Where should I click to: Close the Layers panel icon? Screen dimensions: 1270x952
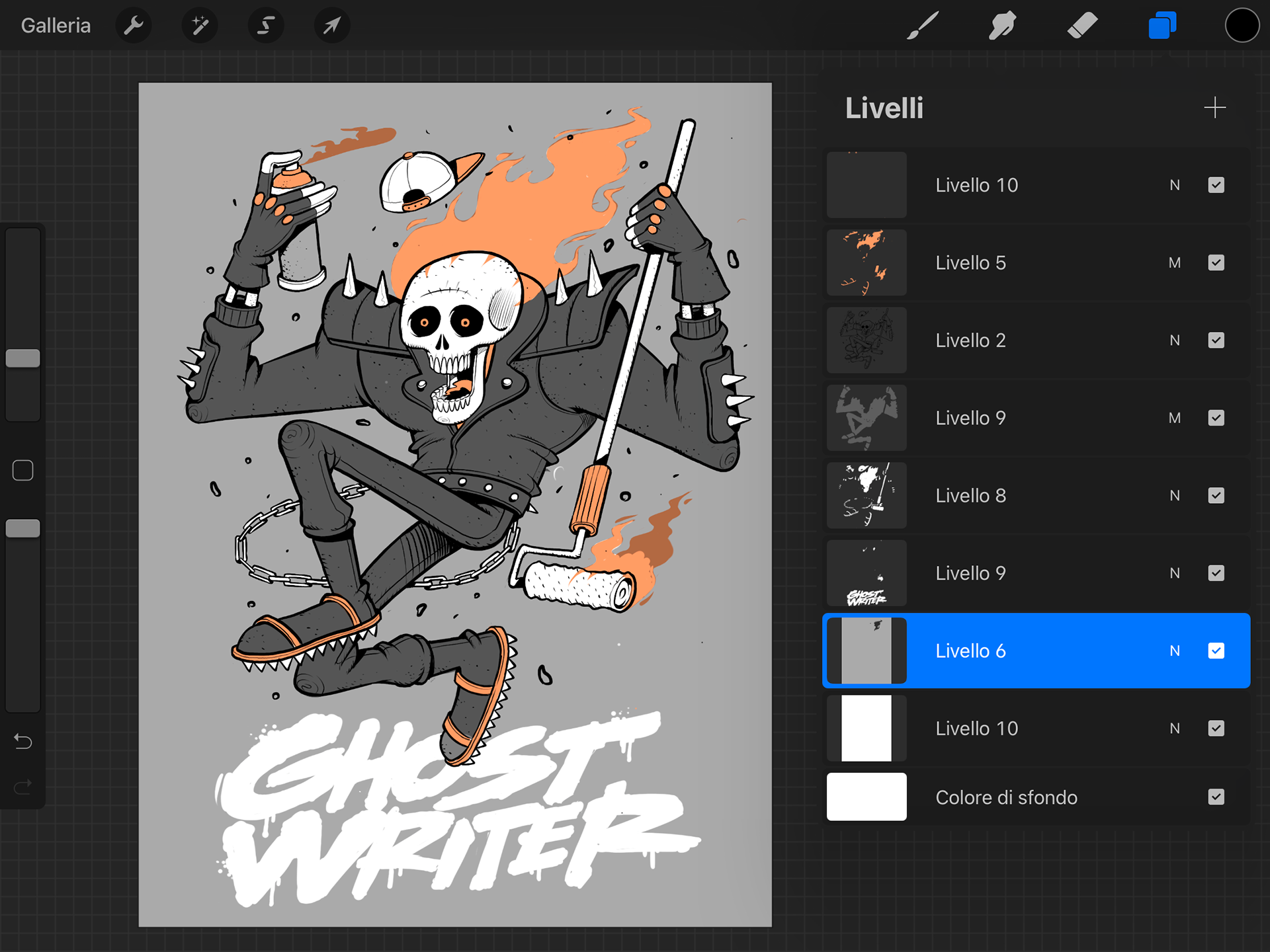tap(1162, 26)
